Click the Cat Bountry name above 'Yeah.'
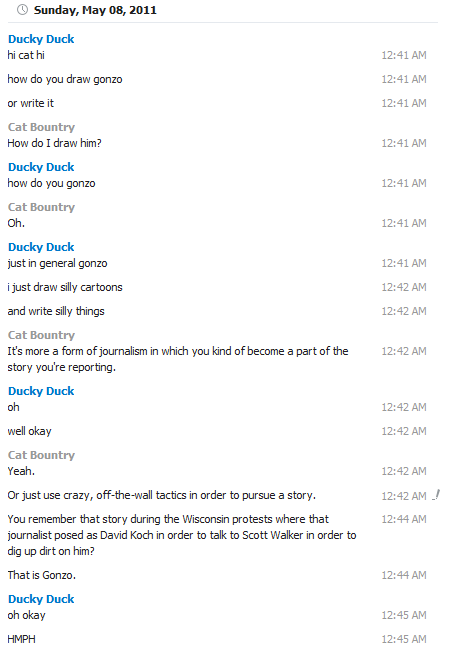The image size is (450, 656). (x=41, y=455)
